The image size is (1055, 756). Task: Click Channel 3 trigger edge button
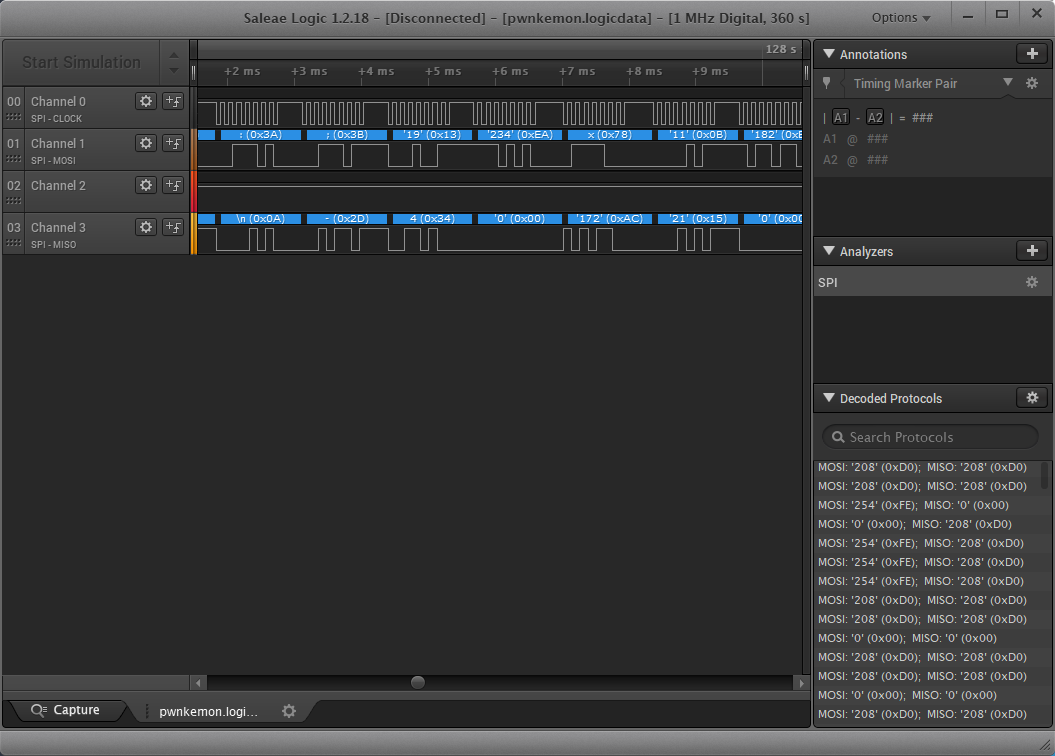[x=173, y=227]
